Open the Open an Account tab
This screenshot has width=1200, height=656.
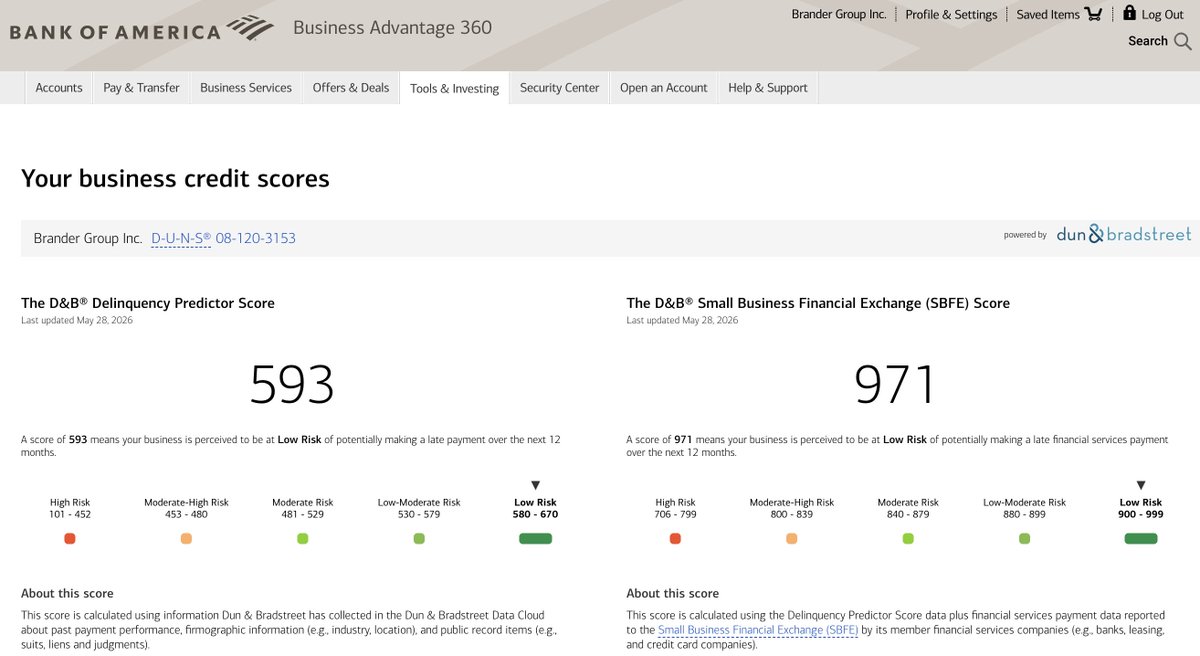pos(663,88)
